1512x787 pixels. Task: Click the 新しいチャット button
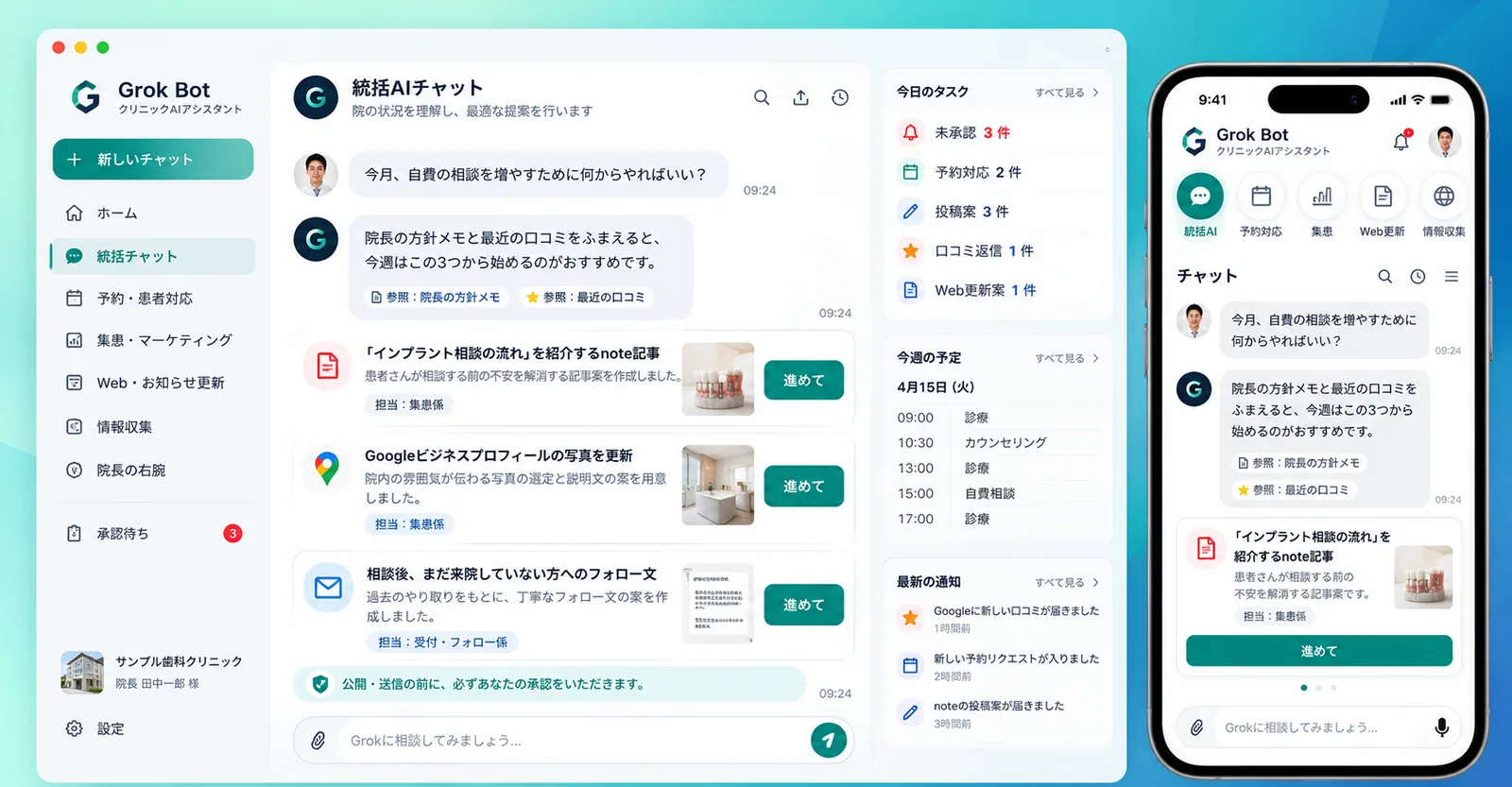(x=153, y=160)
